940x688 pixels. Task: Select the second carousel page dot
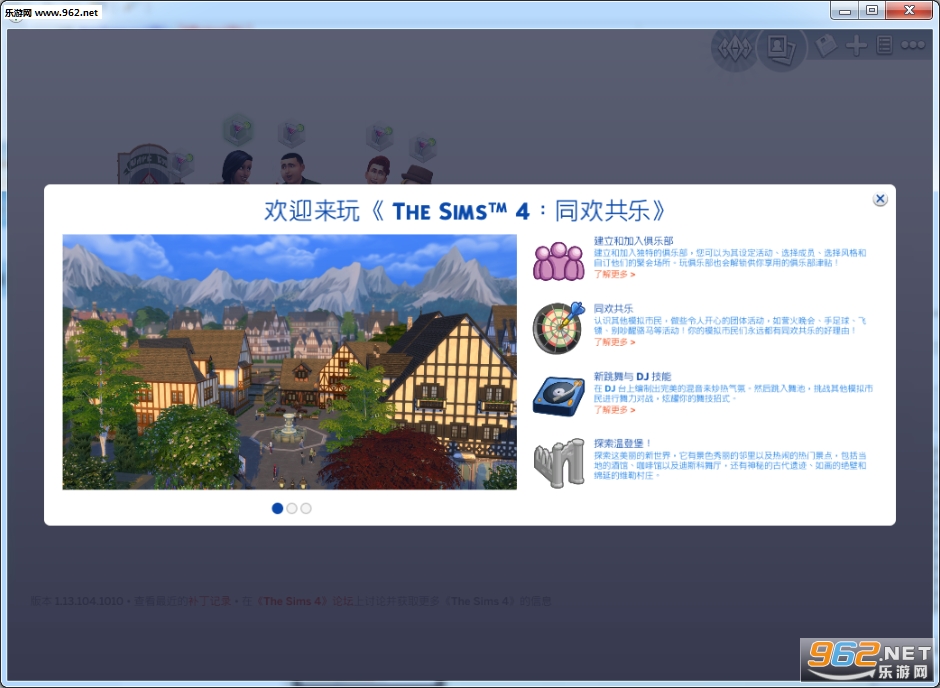291,508
